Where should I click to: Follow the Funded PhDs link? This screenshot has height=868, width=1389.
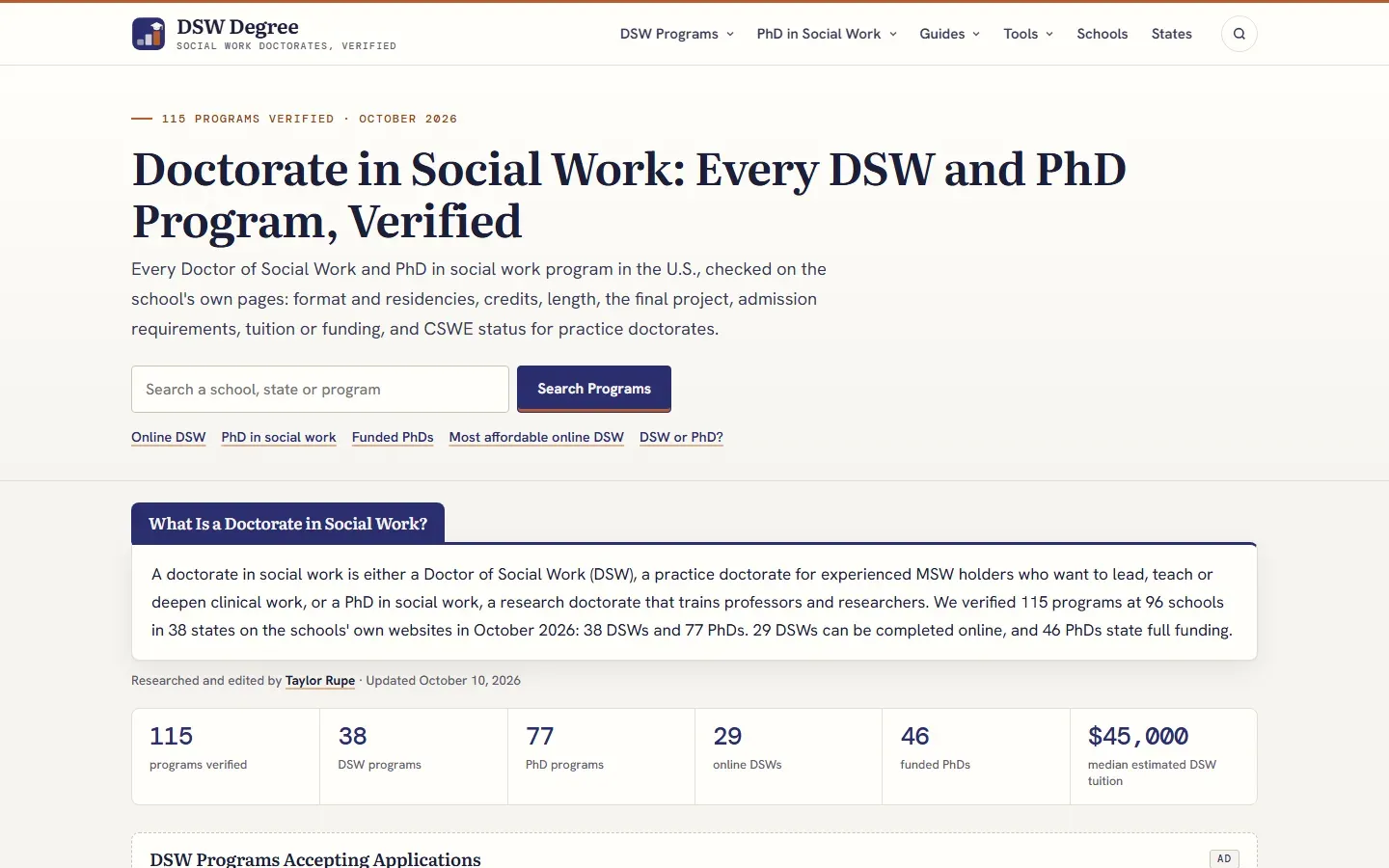tap(393, 437)
